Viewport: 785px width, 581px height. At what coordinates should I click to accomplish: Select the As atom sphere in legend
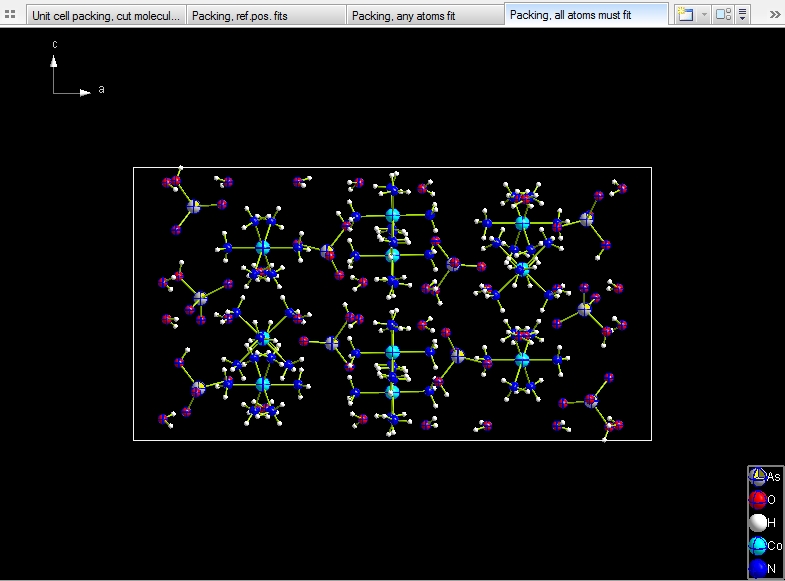pos(757,477)
